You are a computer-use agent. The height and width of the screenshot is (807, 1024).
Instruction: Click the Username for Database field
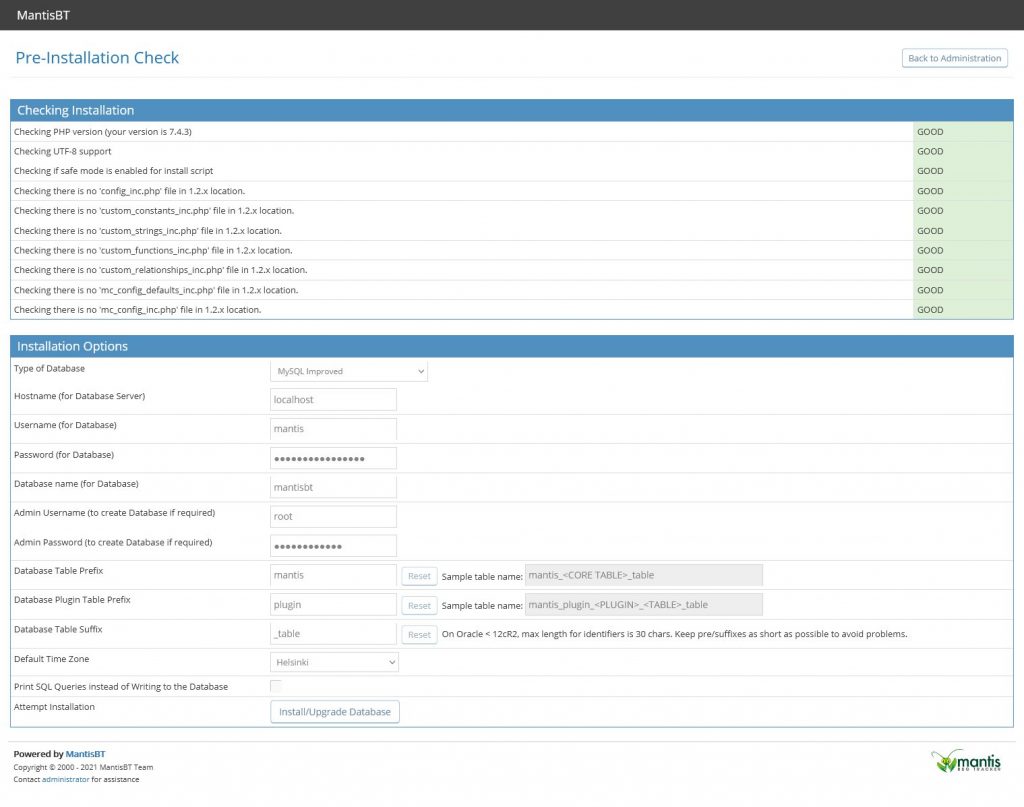tap(332, 428)
